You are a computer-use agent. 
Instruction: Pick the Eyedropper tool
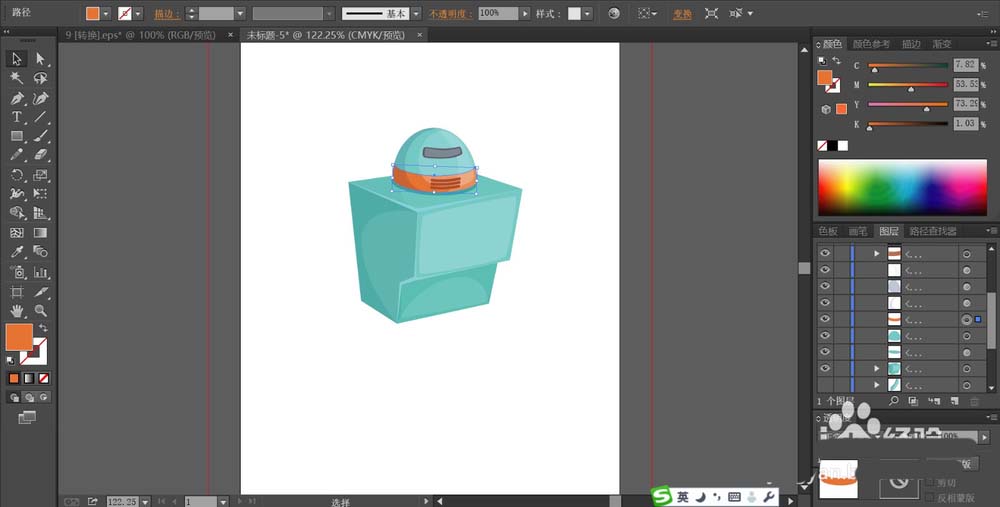[17, 252]
